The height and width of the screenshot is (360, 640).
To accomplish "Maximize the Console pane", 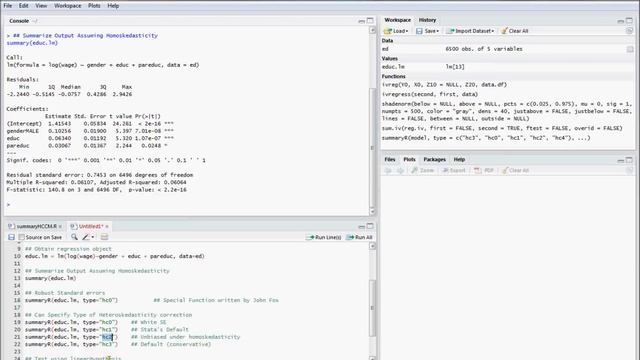I will pos(370,20).
